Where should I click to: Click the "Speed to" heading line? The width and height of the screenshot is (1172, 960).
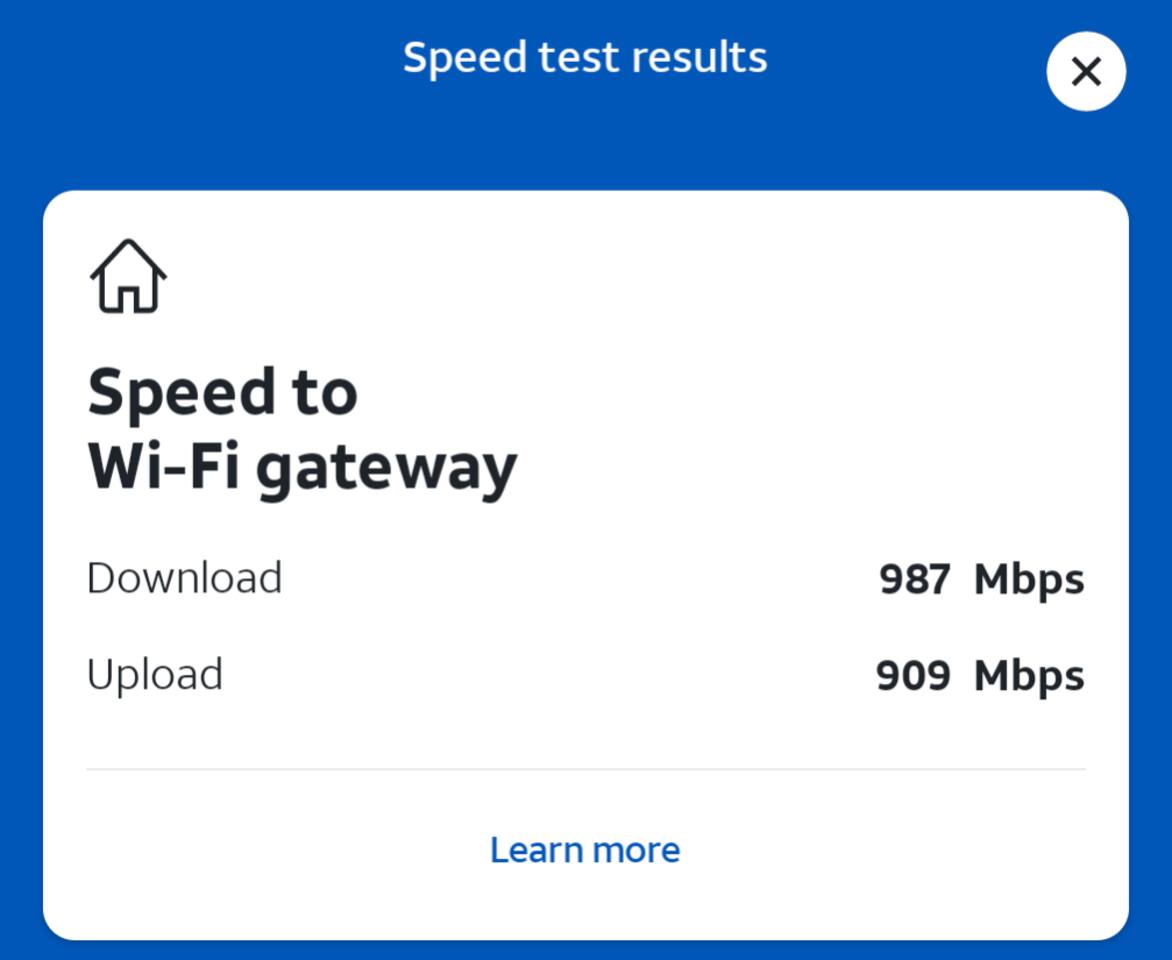pos(222,393)
